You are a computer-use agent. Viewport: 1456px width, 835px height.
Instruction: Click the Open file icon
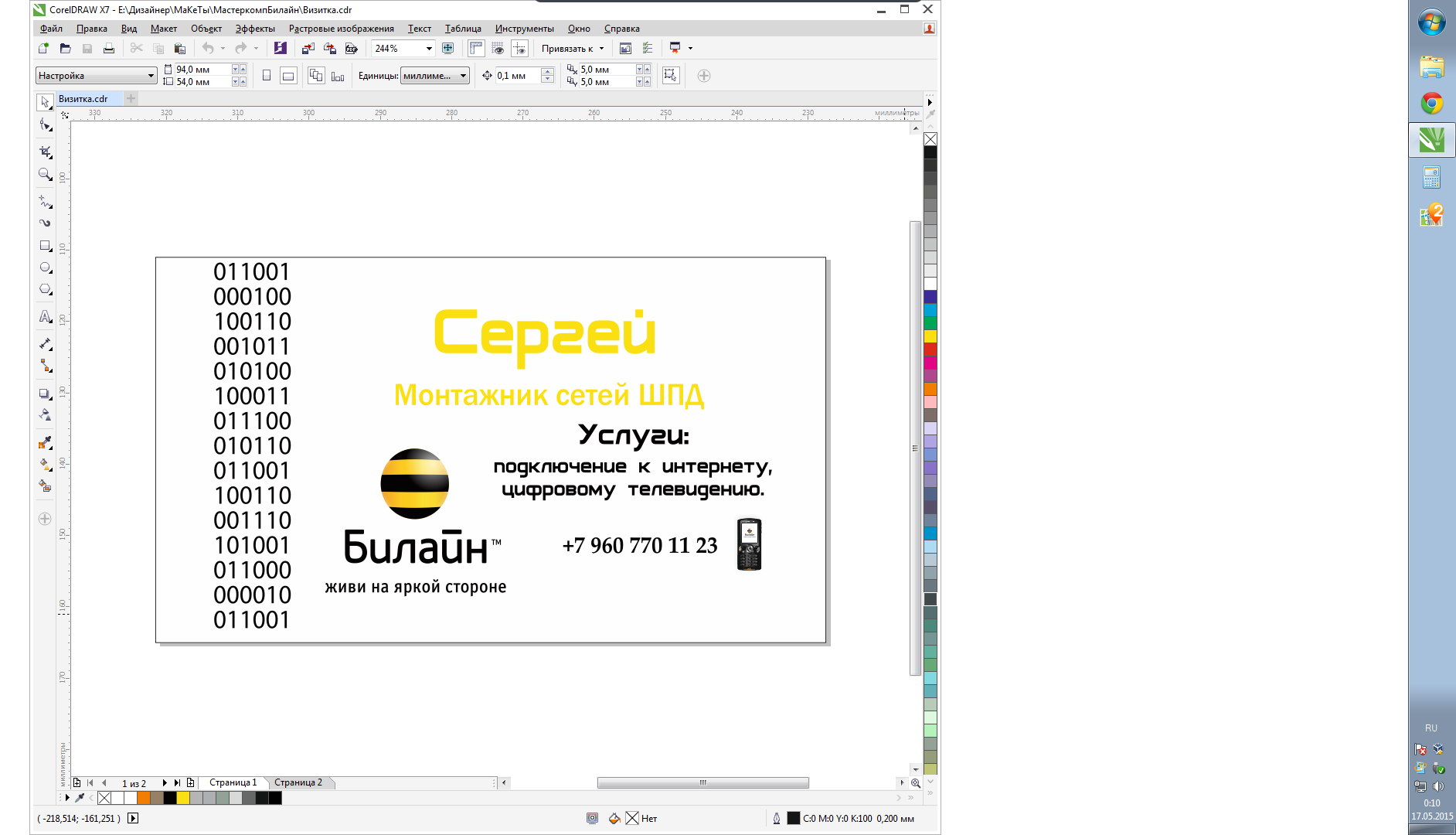click(x=65, y=48)
